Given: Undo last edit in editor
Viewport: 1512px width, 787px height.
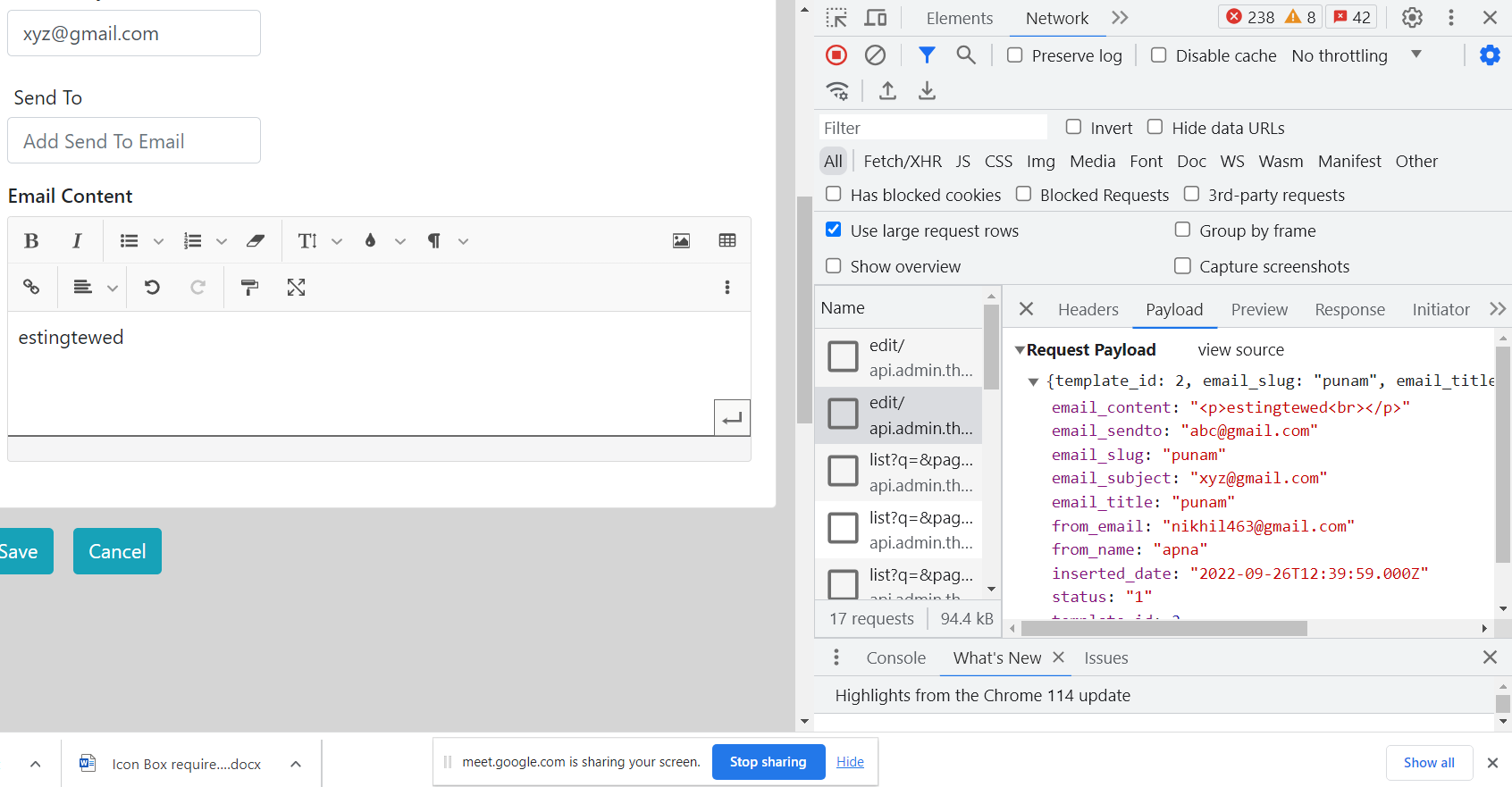Looking at the screenshot, I should point(152,287).
